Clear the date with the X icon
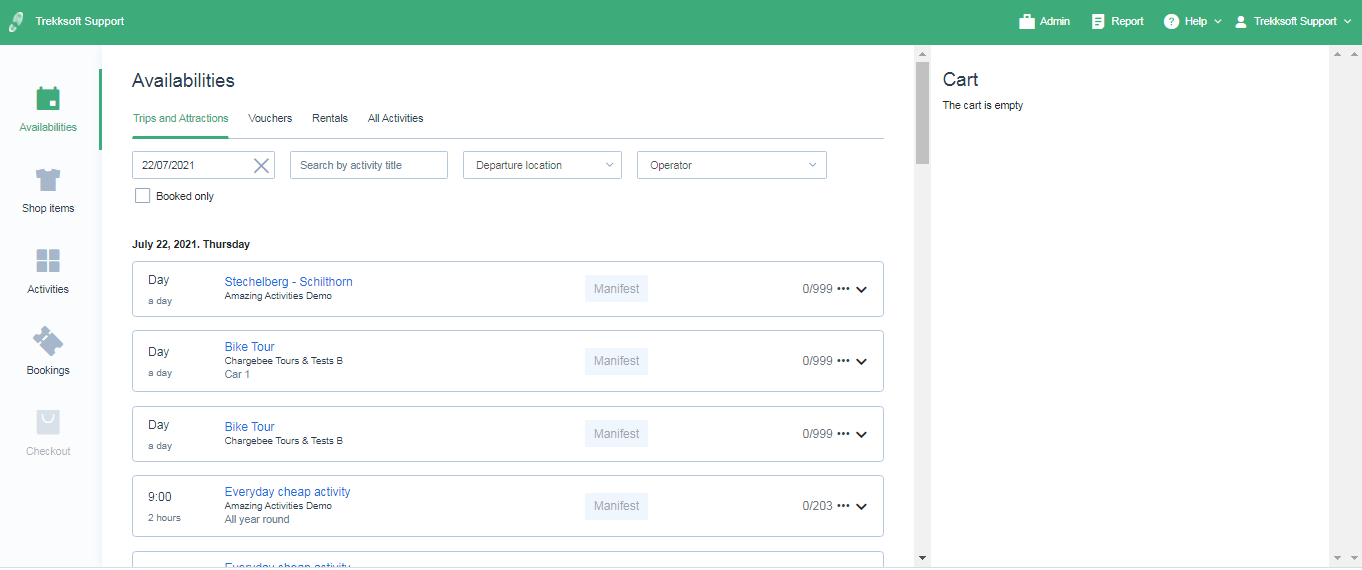The width and height of the screenshot is (1362, 570). [x=261, y=166]
